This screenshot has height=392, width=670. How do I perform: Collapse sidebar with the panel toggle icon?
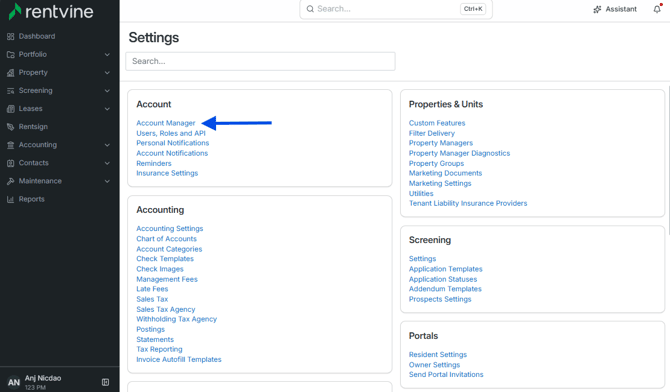[x=106, y=382]
